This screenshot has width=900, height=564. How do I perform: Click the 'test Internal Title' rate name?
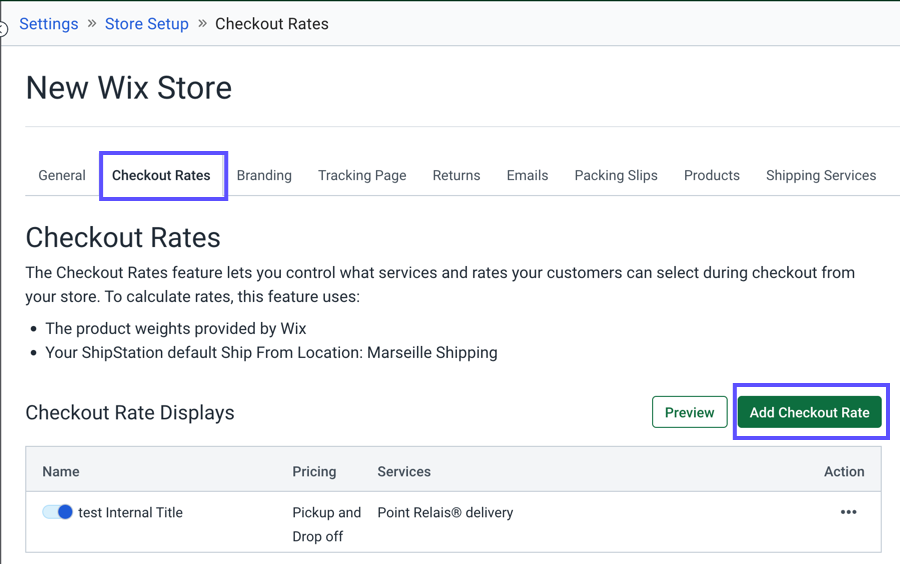click(x=130, y=512)
